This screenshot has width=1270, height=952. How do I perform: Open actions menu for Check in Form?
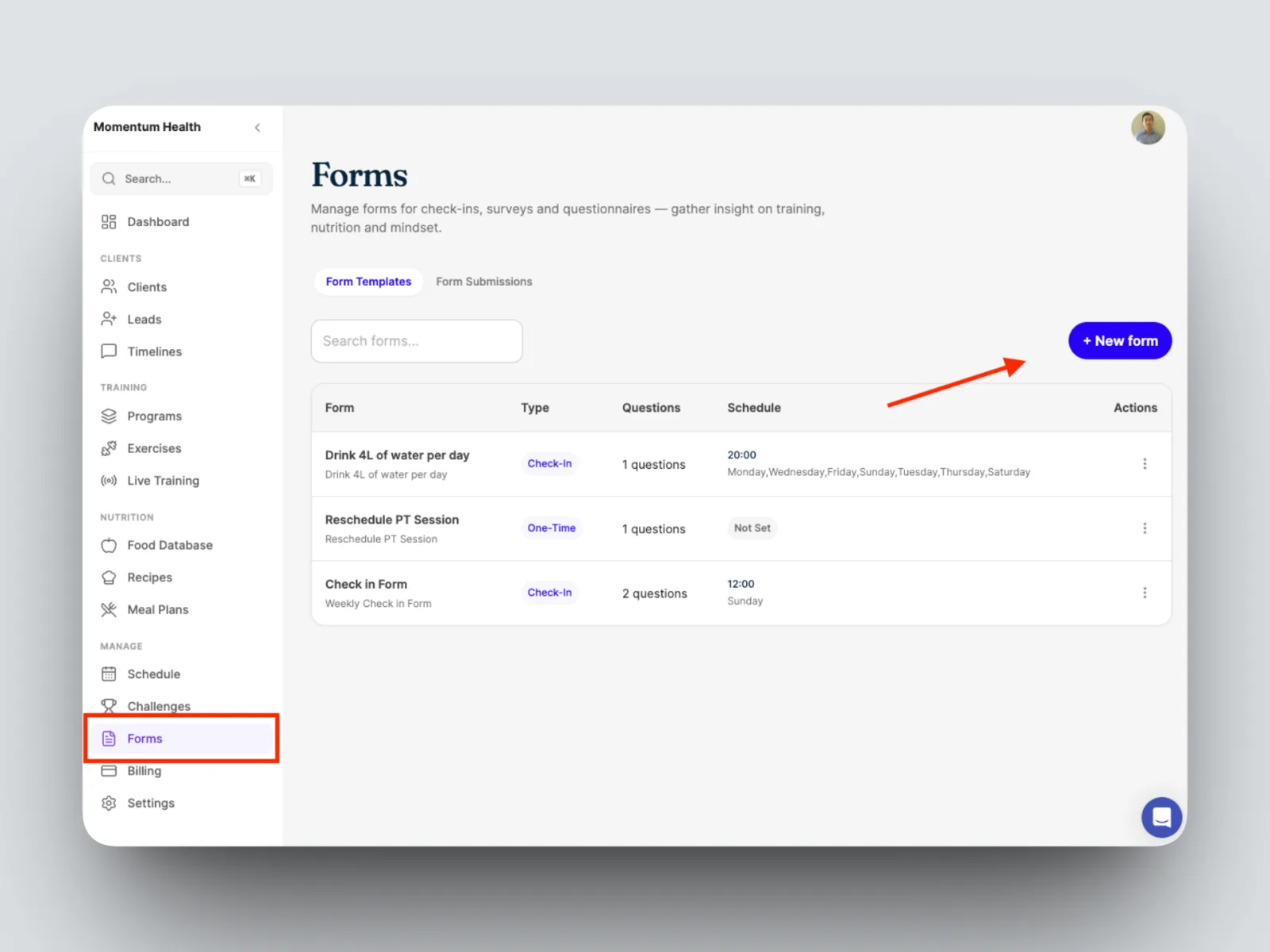point(1145,593)
